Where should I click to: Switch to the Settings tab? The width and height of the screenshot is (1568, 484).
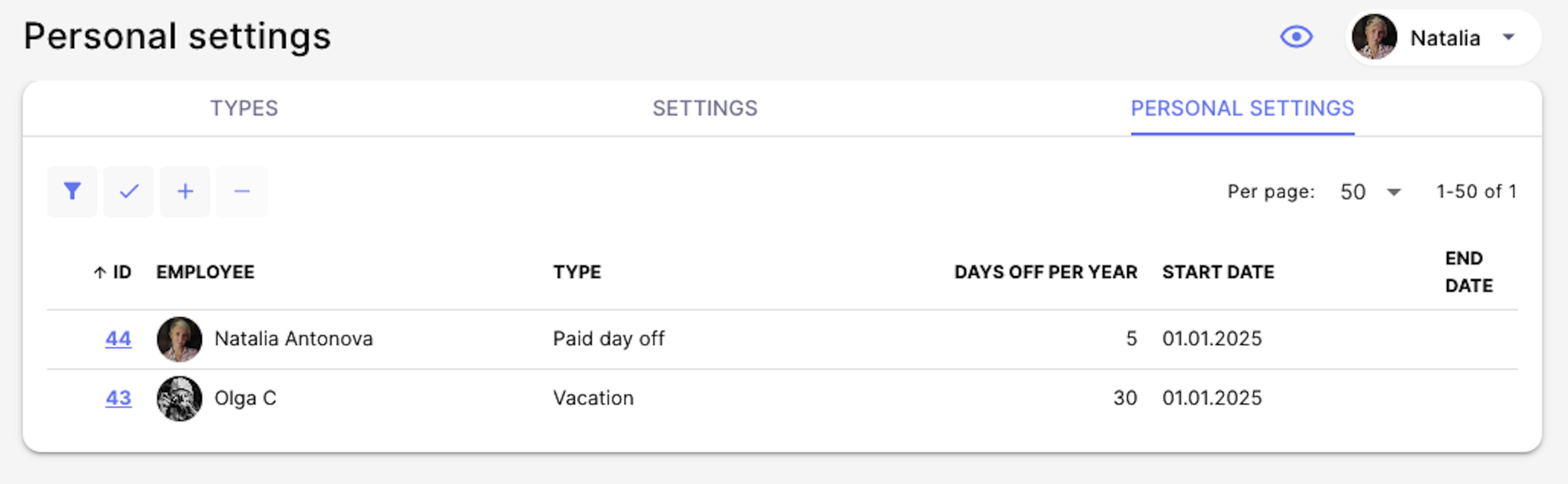705,108
